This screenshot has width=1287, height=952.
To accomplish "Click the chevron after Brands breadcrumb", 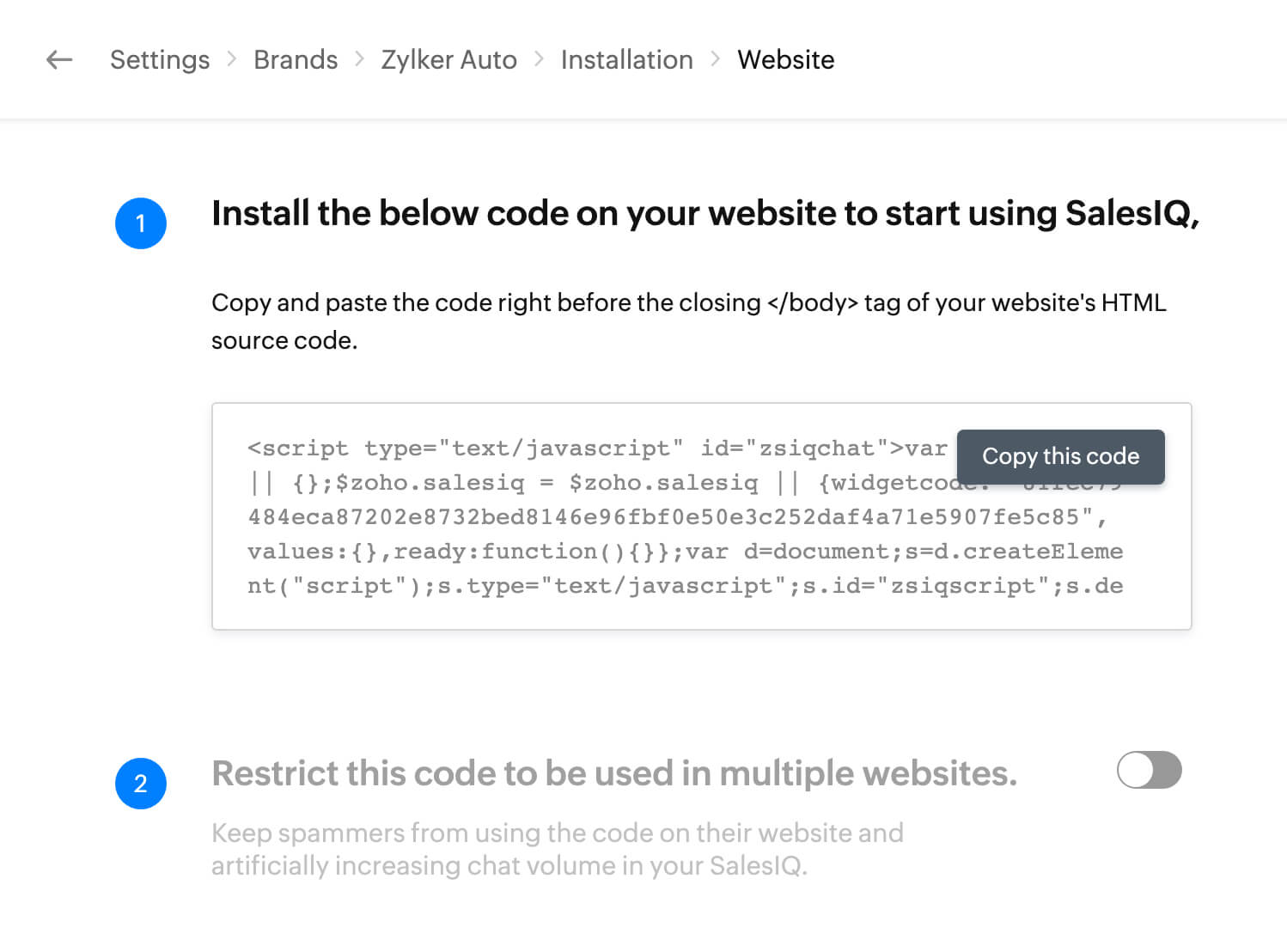I will tap(360, 59).
